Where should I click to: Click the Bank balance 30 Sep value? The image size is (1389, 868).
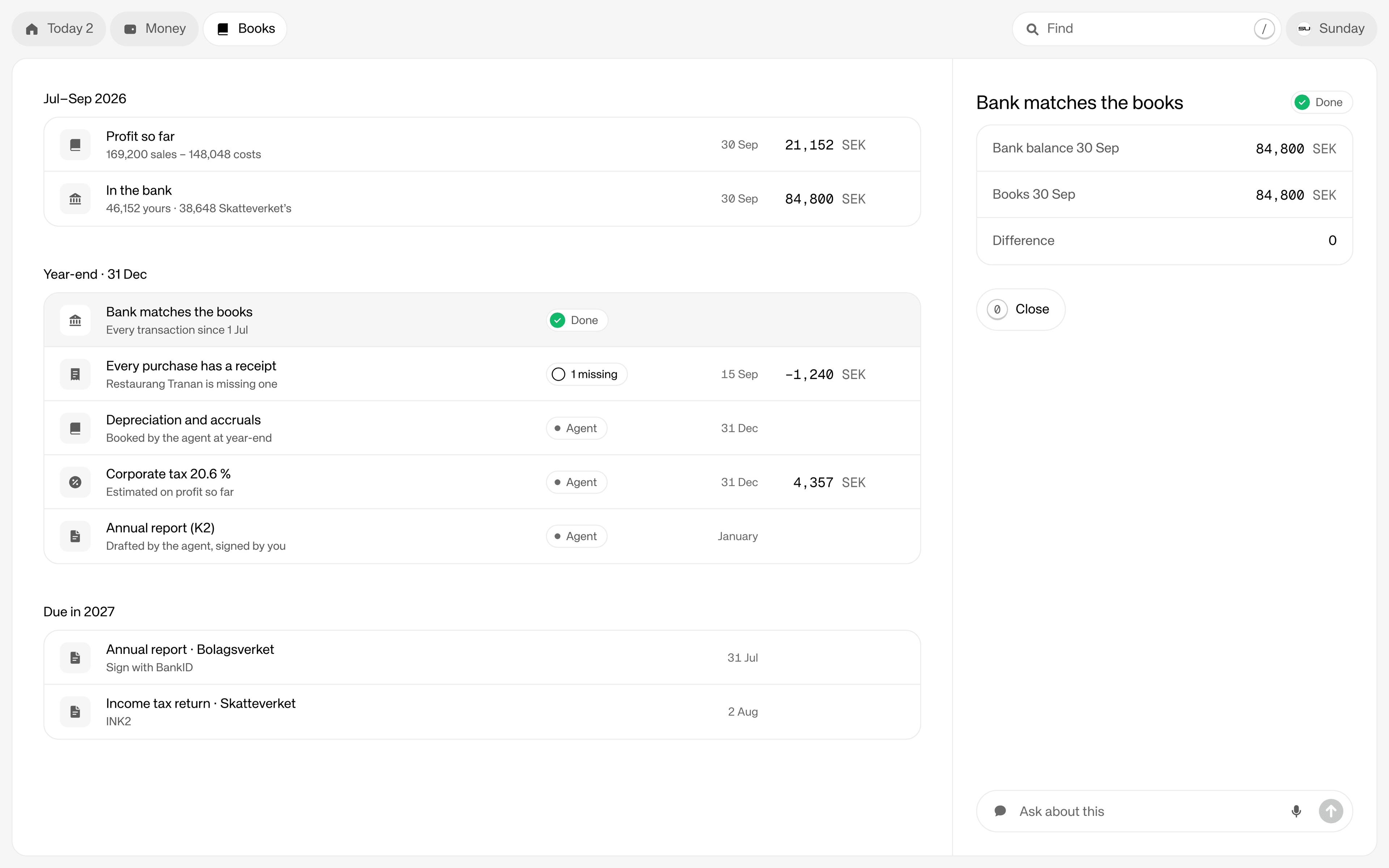(1295, 149)
